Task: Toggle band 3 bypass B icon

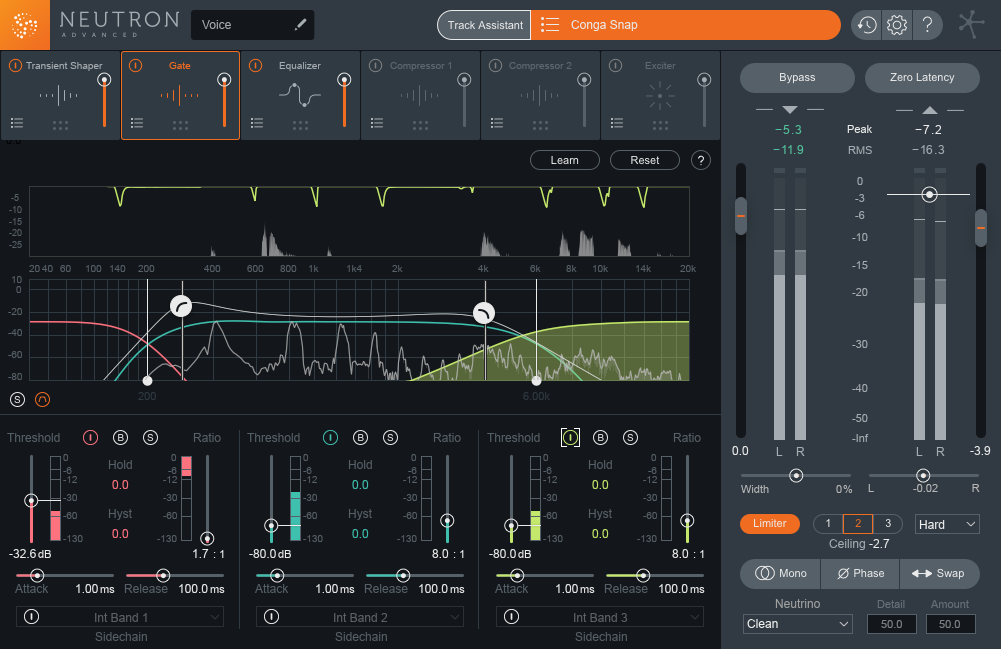Action: (x=600, y=437)
